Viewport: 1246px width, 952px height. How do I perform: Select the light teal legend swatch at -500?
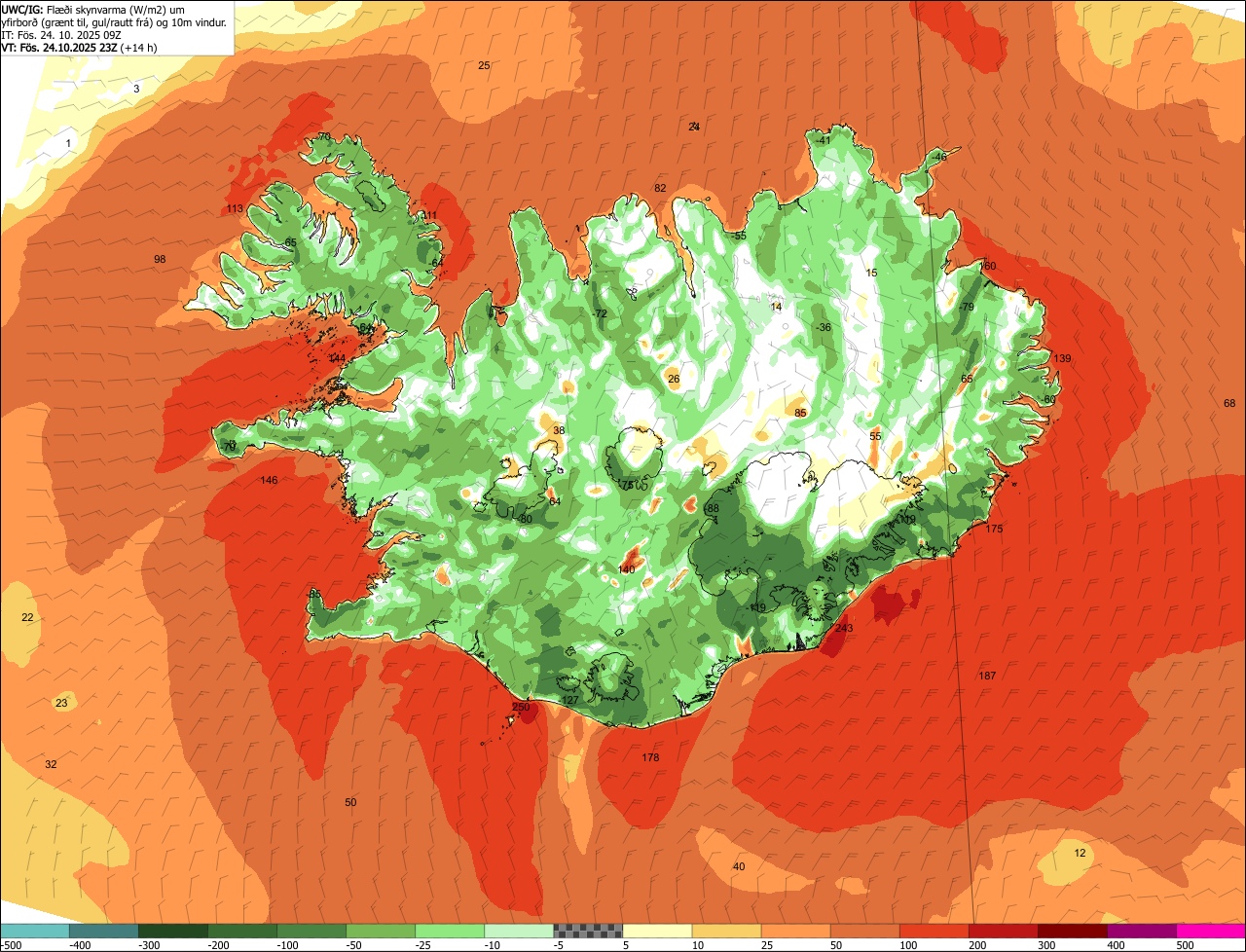34,931
